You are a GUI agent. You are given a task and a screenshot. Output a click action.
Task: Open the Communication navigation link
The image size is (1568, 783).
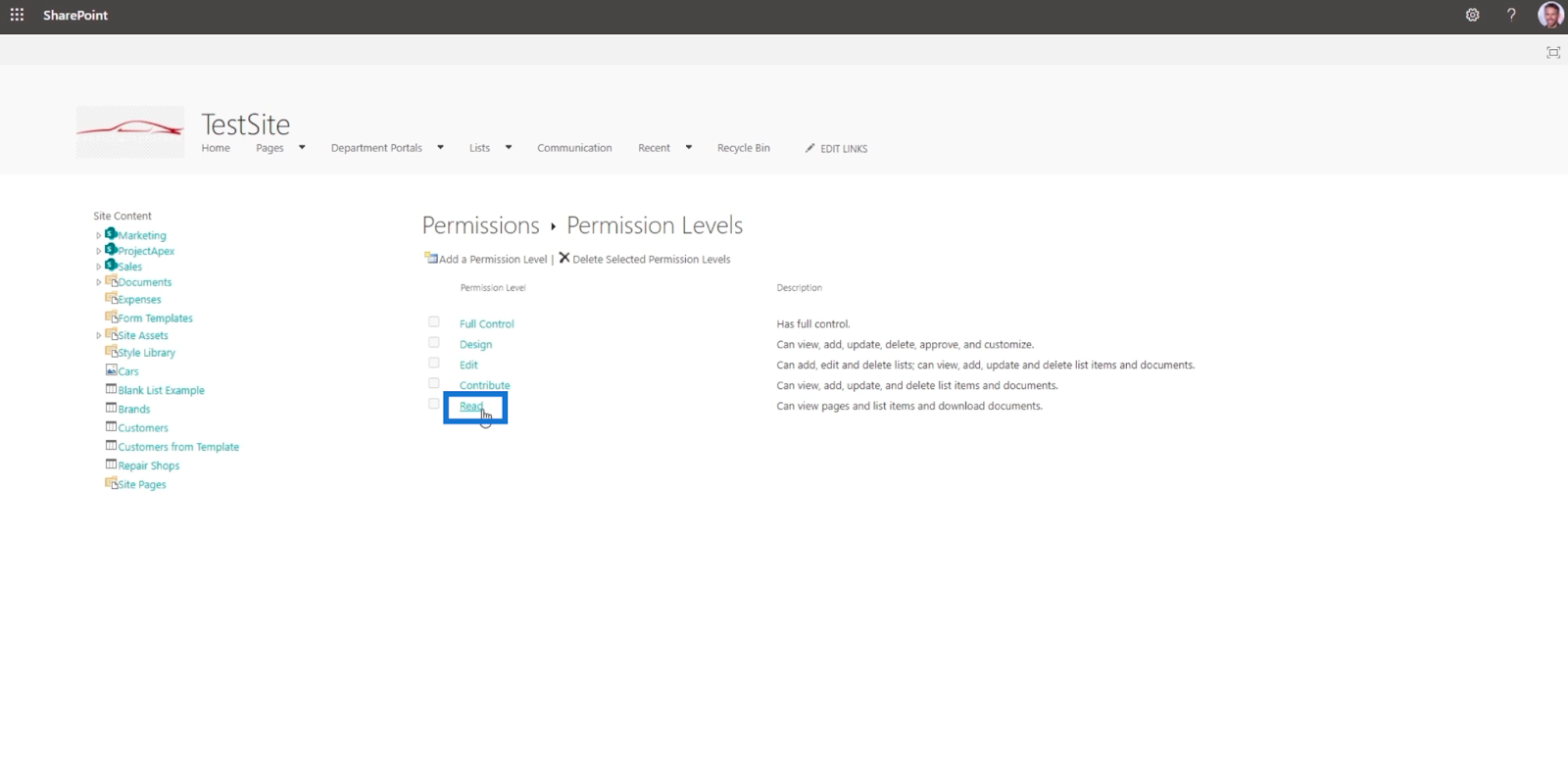pyautogui.click(x=574, y=148)
